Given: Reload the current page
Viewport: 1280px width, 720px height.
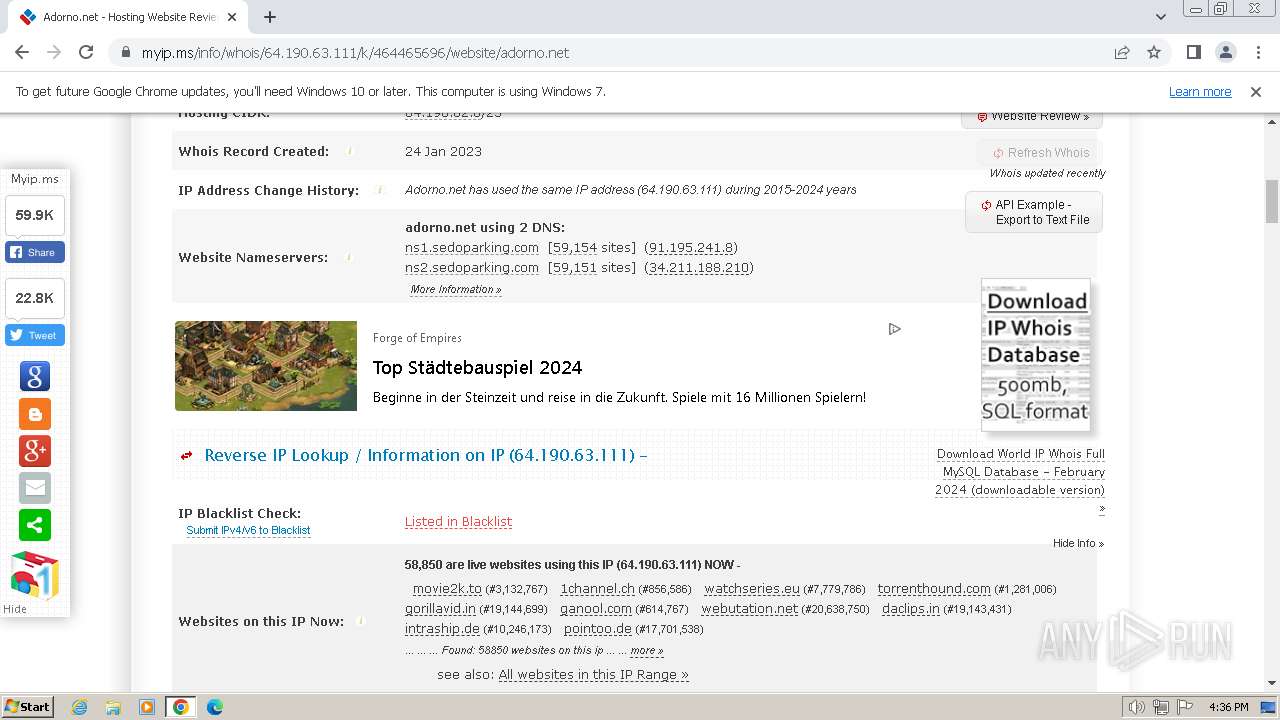Looking at the screenshot, I should click(x=86, y=52).
